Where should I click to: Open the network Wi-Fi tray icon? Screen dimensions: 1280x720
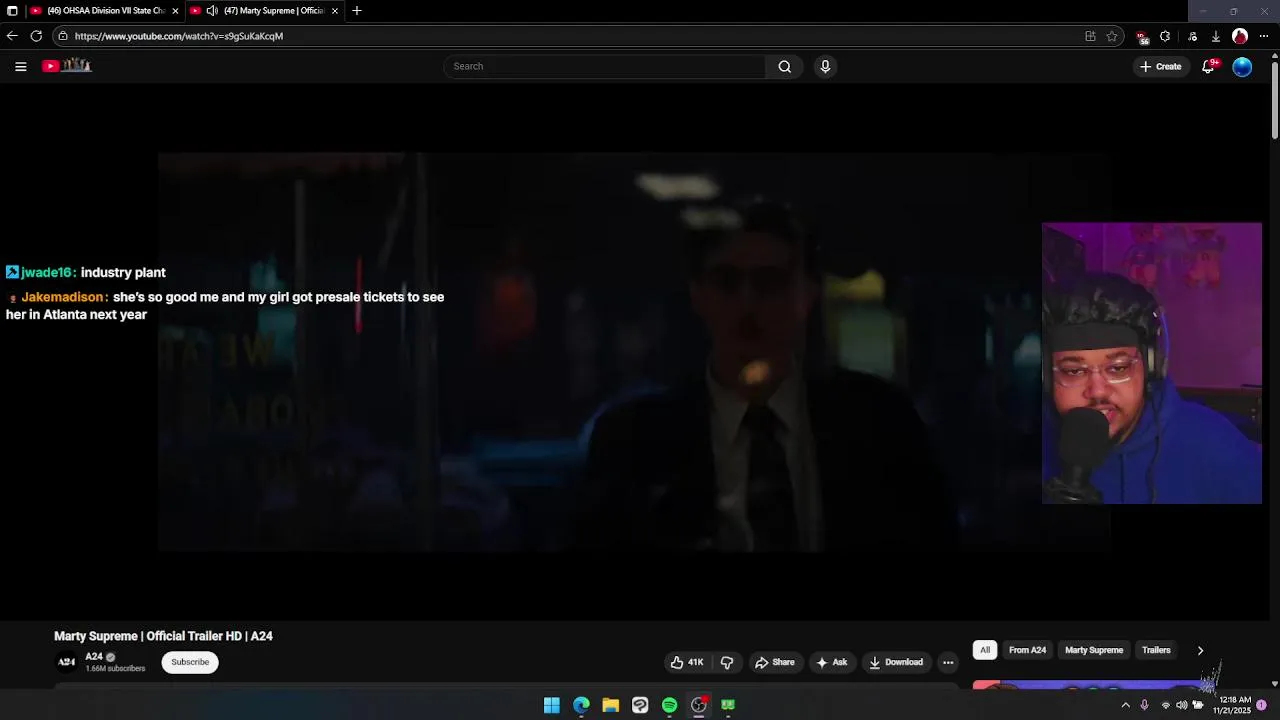(x=1165, y=705)
